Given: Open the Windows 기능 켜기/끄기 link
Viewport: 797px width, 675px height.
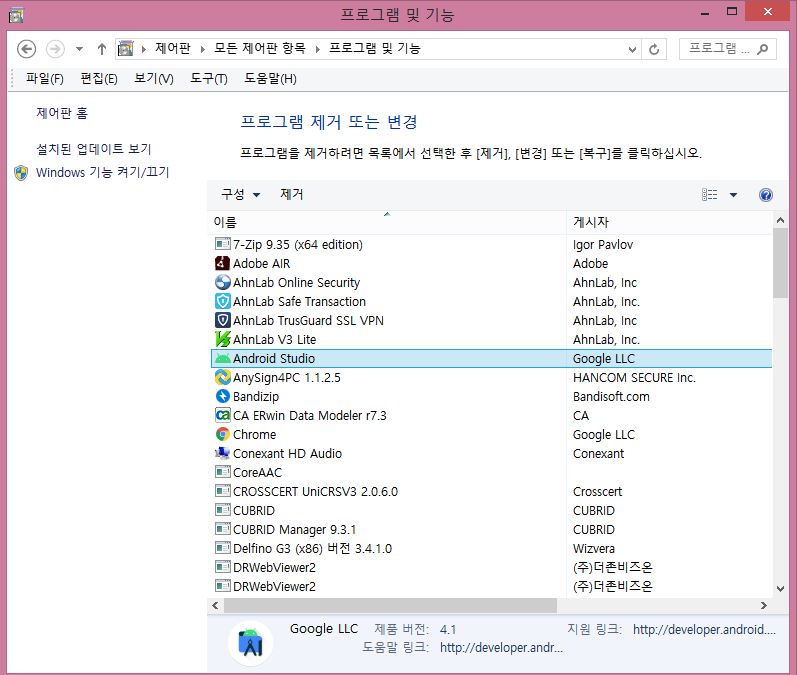Looking at the screenshot, I should tap(102, 173).
